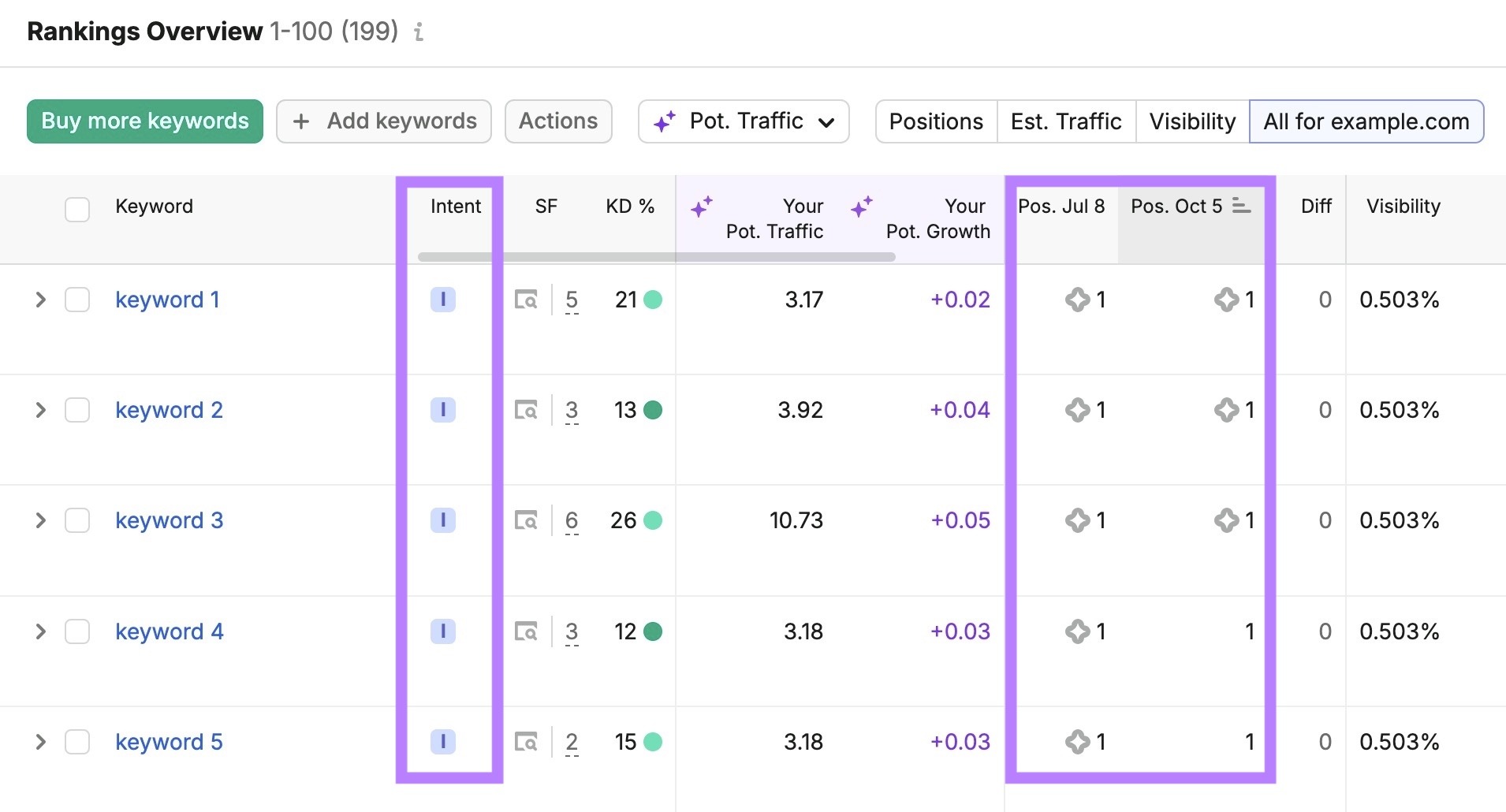Switch to the Positions tab
Screen dimensions: 1506x812
coord(936,121)
